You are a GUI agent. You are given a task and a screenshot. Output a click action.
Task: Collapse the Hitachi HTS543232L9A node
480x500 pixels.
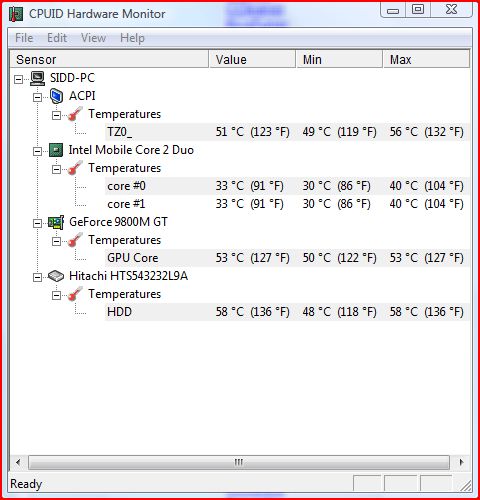click(x=37, y=277)
